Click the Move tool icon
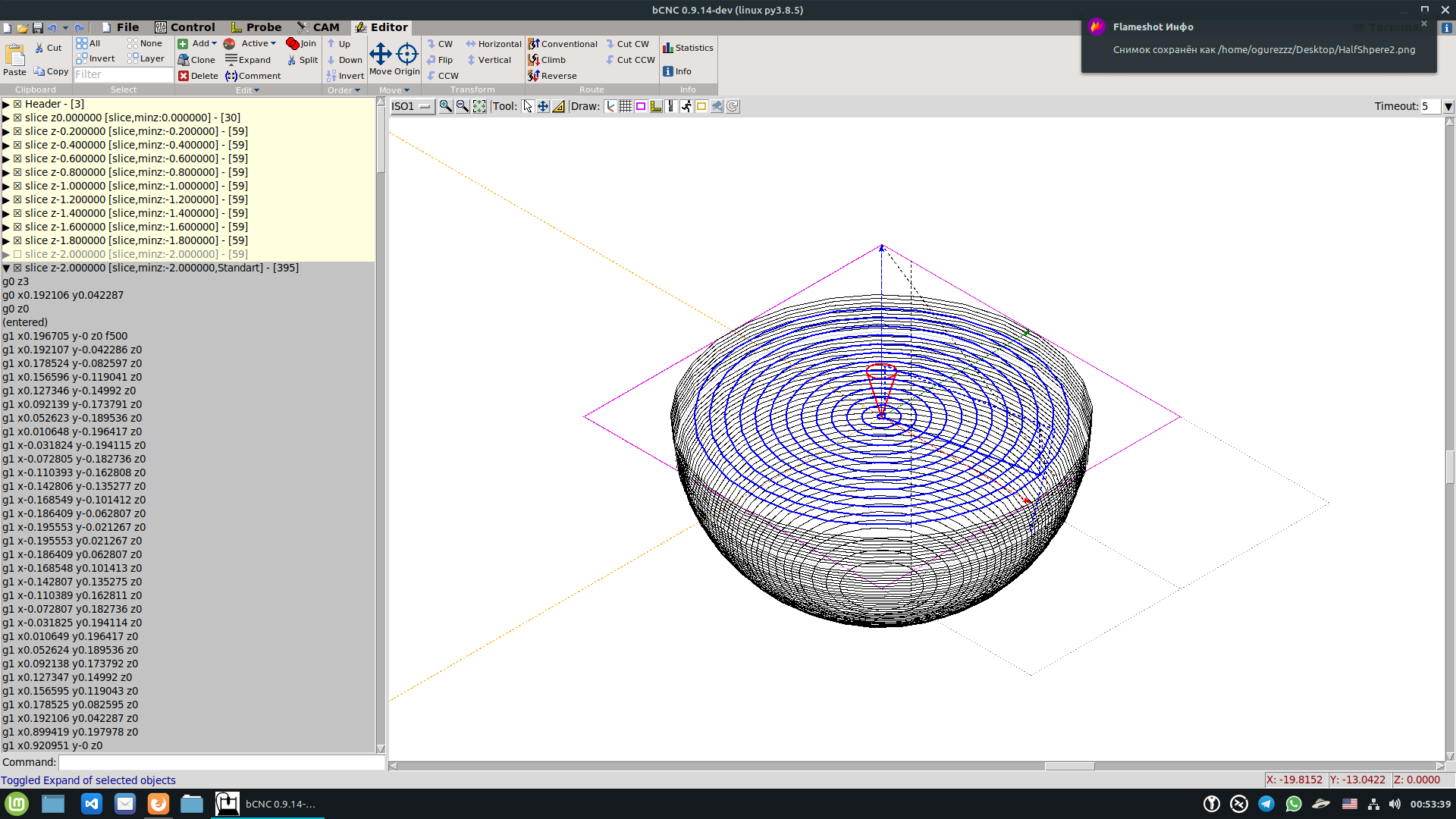This screenshot has width=1456, height=819. coord(380,55)
